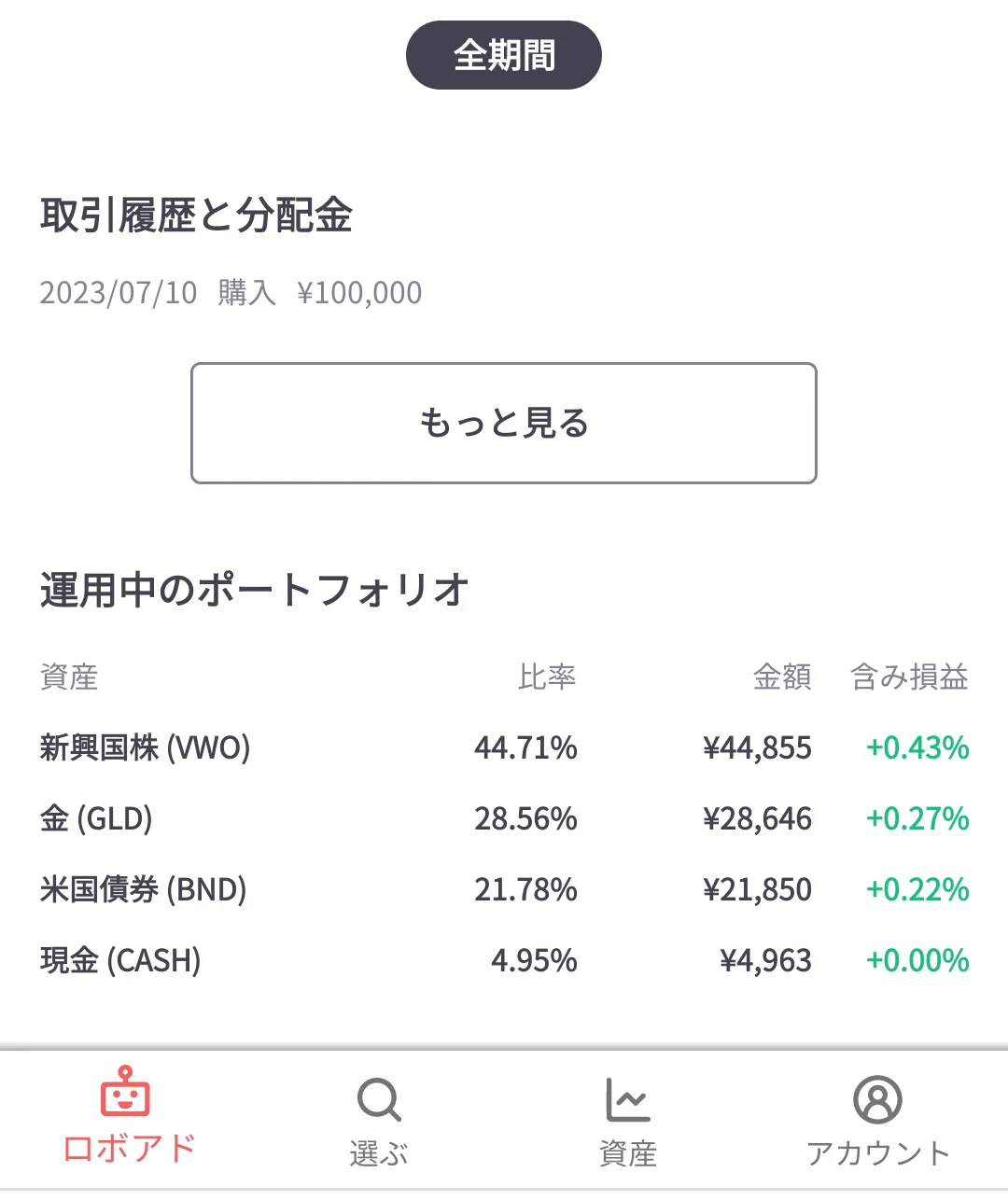Click the 含み損益 column header
The width and height of the screenshot is (1008, 1200).
(x=909, y=677)
